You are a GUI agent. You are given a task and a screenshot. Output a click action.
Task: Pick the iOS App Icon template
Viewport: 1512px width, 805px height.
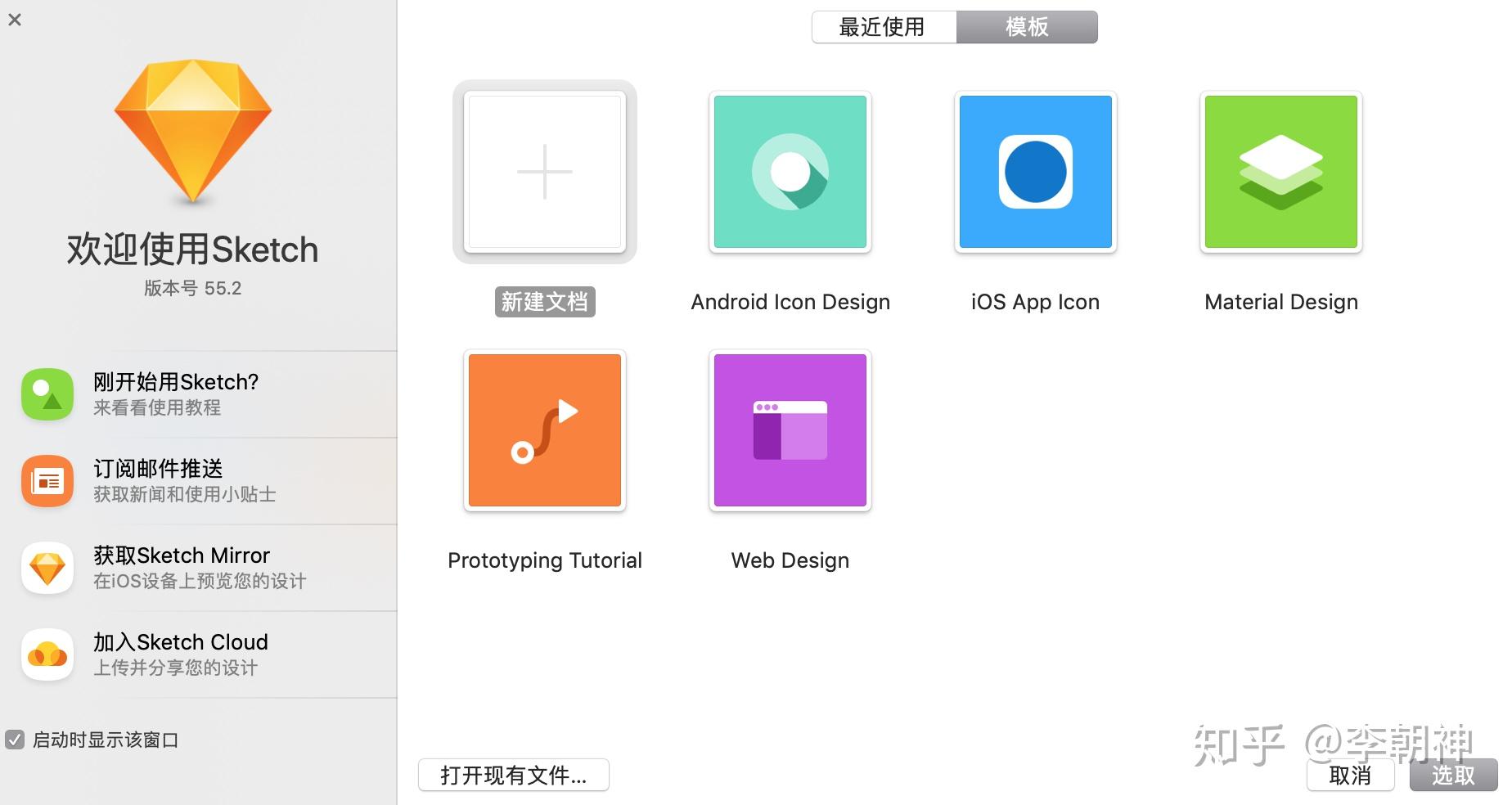[1035, 172]
